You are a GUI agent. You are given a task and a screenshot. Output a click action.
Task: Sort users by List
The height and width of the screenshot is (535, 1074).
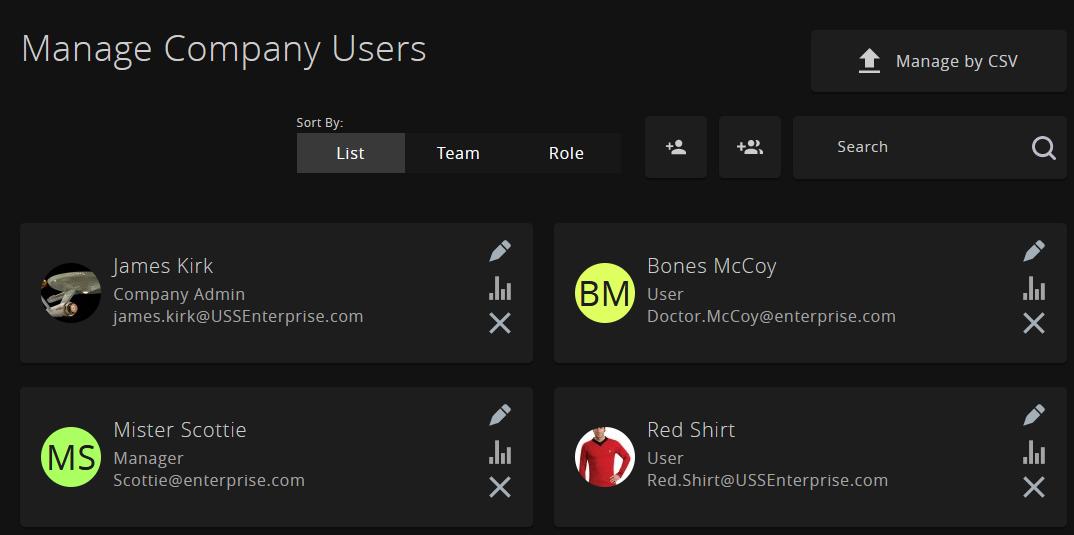point(351,153)
